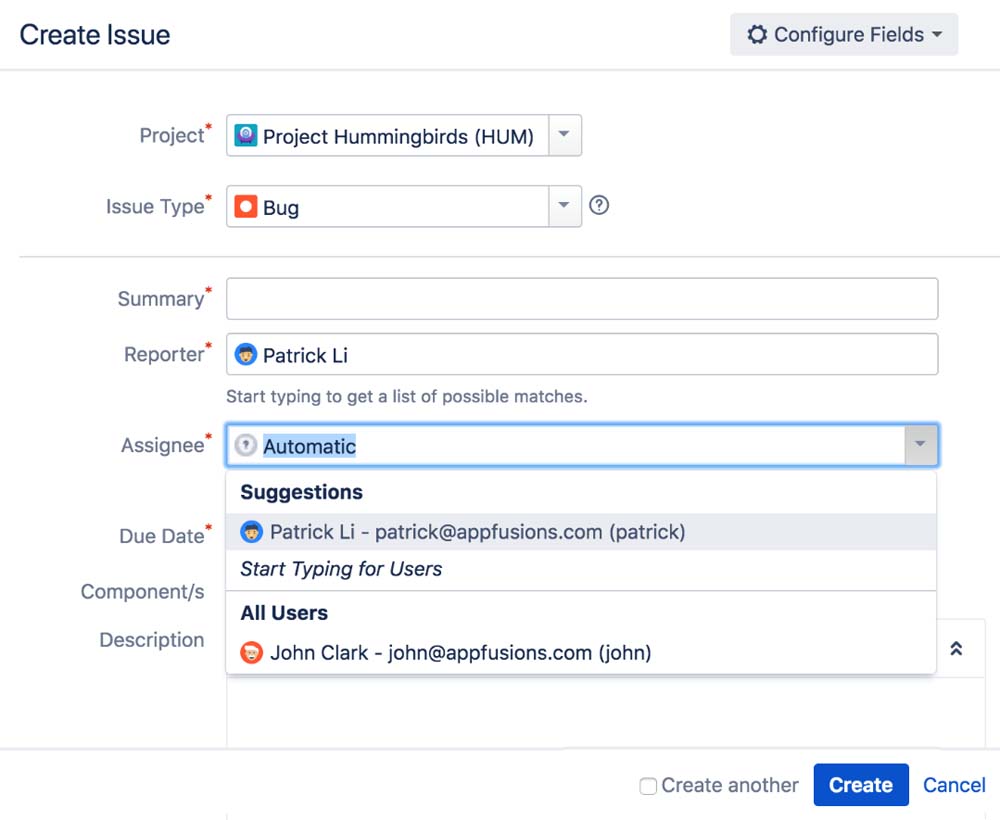
Task: Collapse the Description editor toolbar chevron
Action: [x=956, y=649]
